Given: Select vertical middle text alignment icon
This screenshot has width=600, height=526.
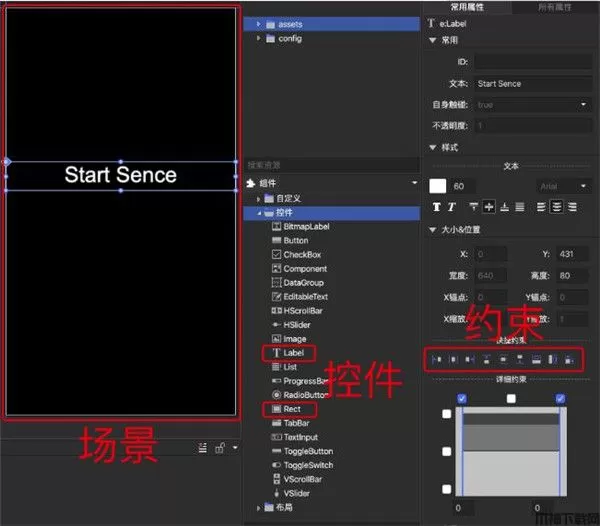Looking at the screenshot, I should (x=489, y=207).
